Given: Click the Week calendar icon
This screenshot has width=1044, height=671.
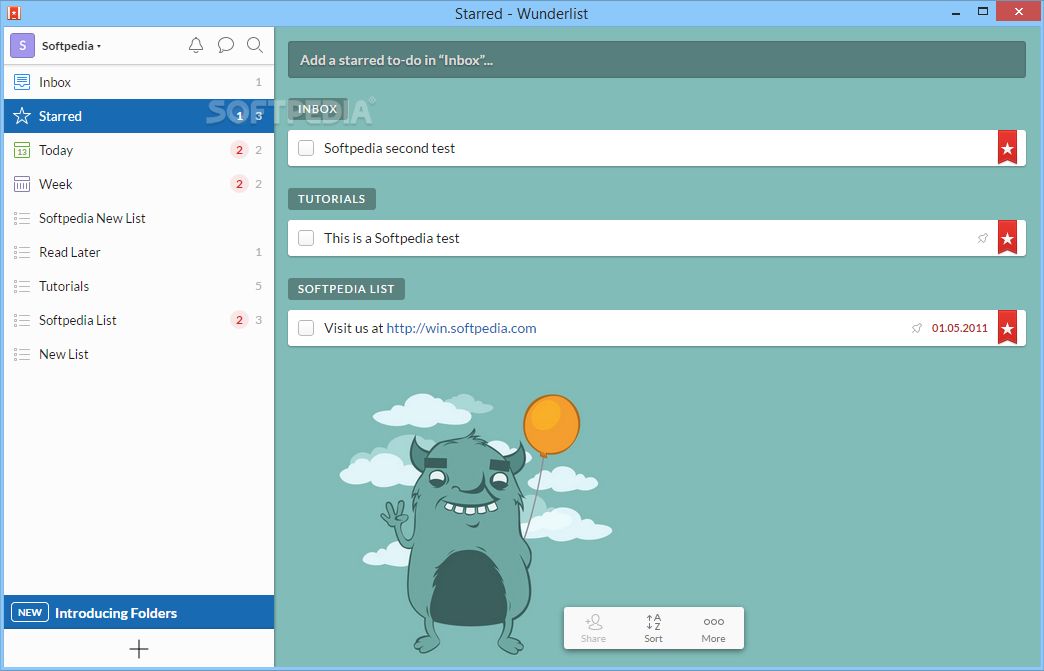Looking at the screenshot, I should click(x=22, y=184).
